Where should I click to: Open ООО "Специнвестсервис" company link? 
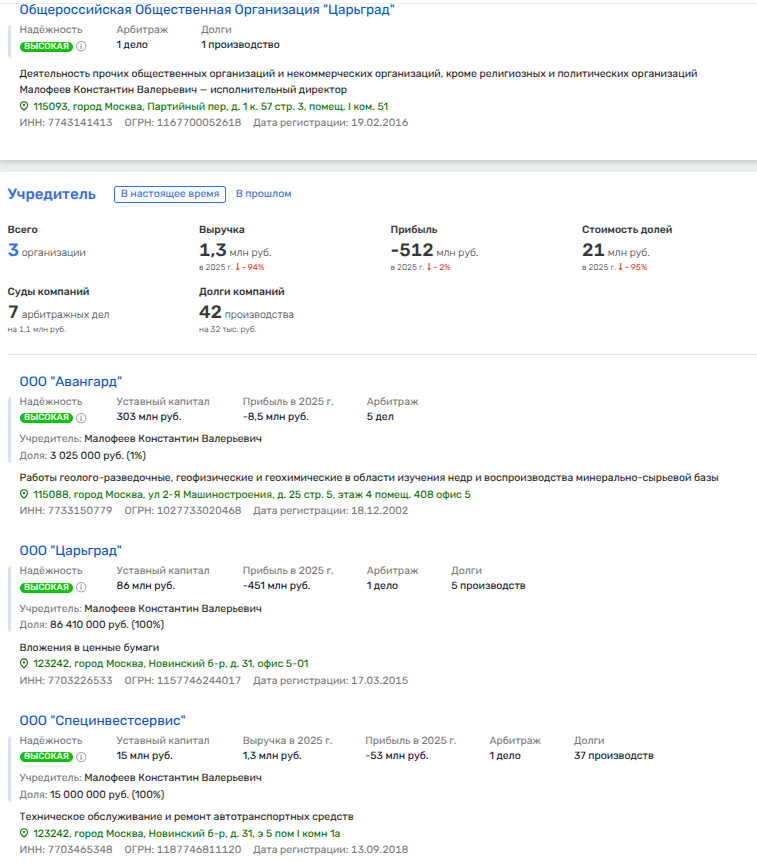click(x=102, y=720)
